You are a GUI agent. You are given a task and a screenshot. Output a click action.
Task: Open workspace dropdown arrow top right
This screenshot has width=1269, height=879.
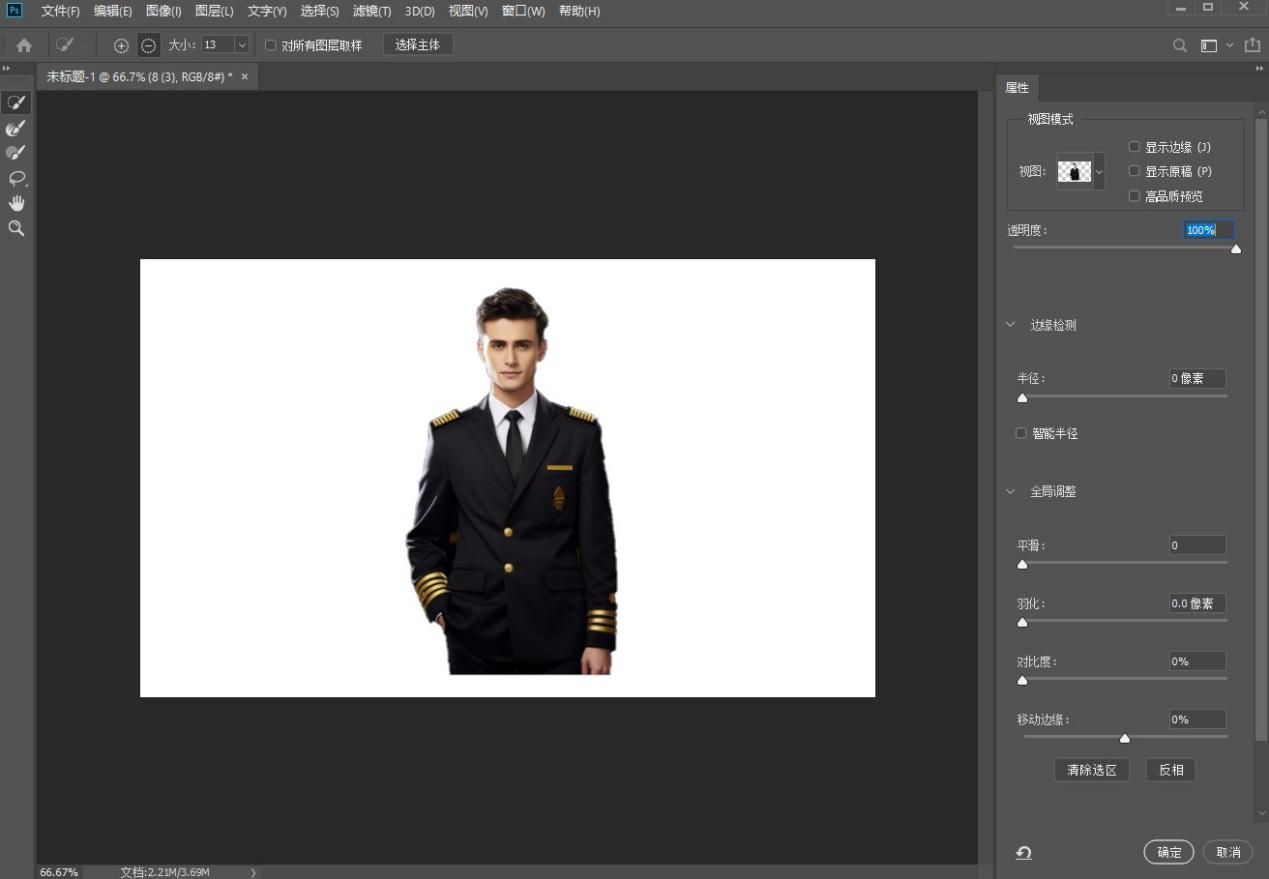pos(1230,45)
